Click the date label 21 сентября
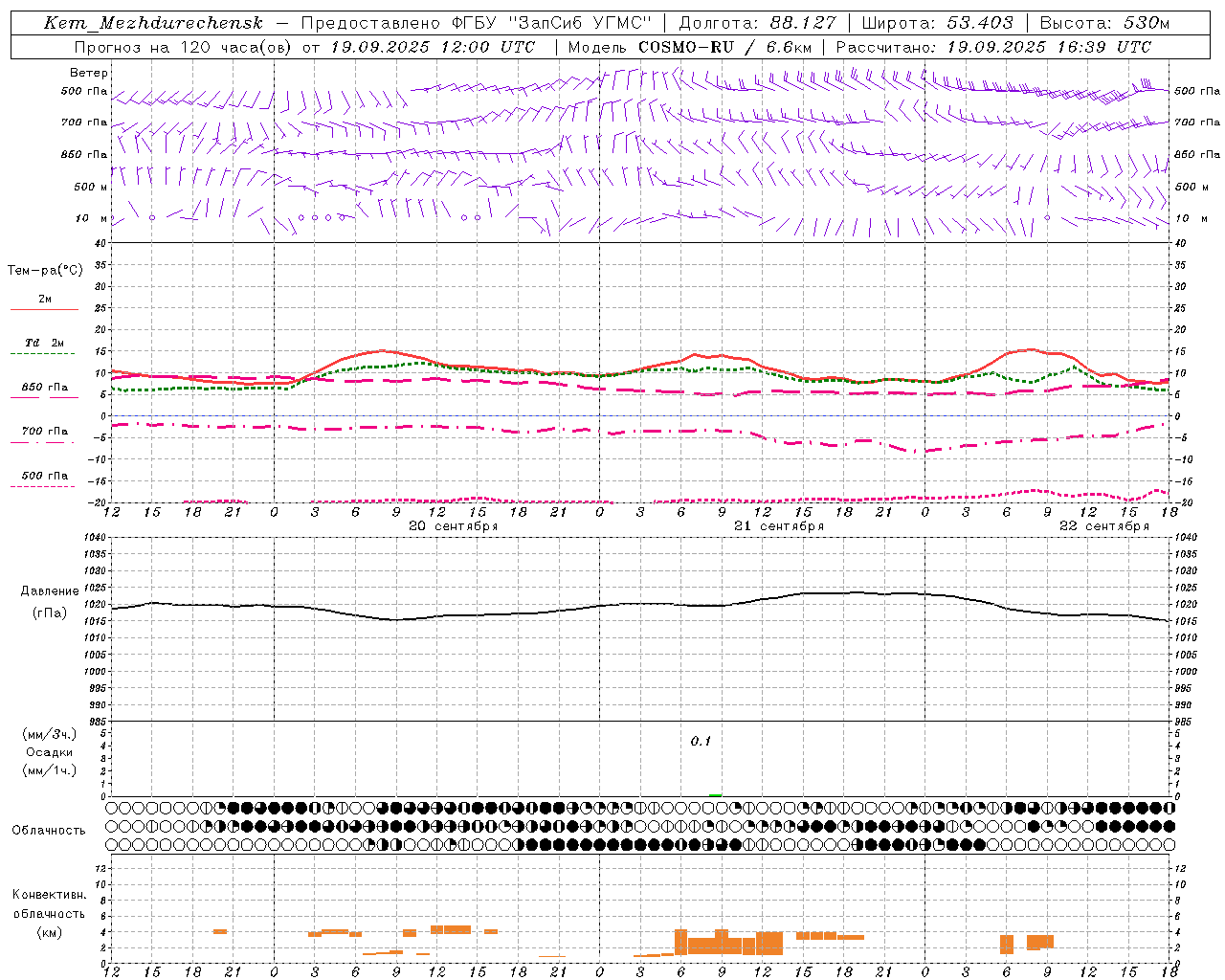The image size is (1225, 980). tap(779, 526)
